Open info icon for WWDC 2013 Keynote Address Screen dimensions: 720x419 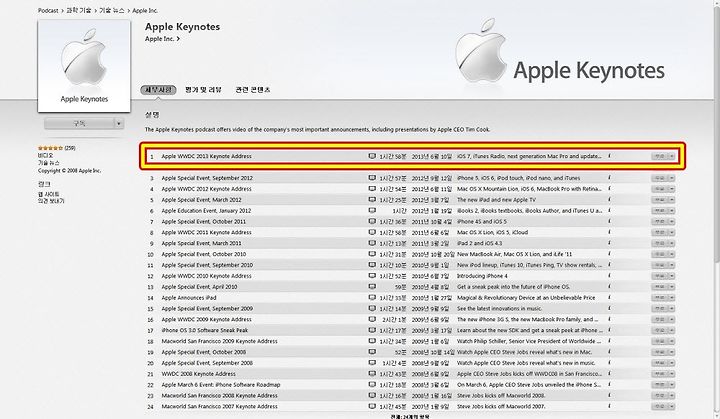(x=609, y=156)
